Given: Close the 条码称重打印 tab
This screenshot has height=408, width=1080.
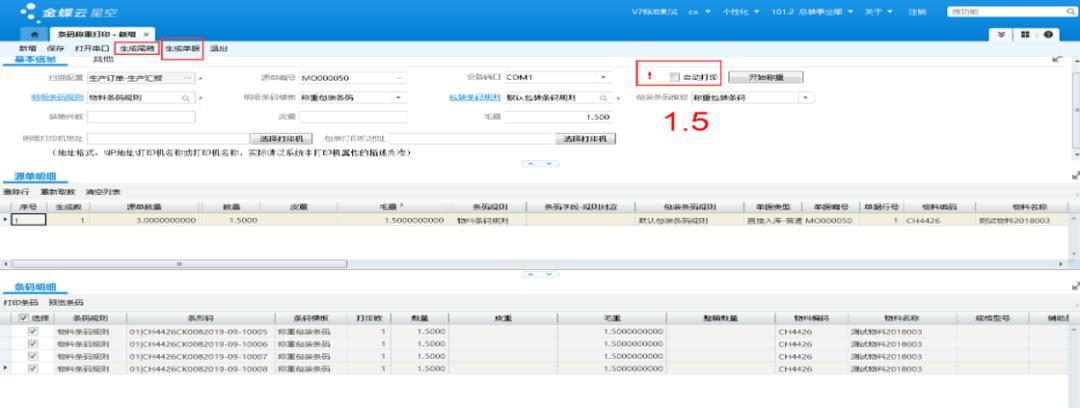Looking at the screenshot, I should pos(146,34).
